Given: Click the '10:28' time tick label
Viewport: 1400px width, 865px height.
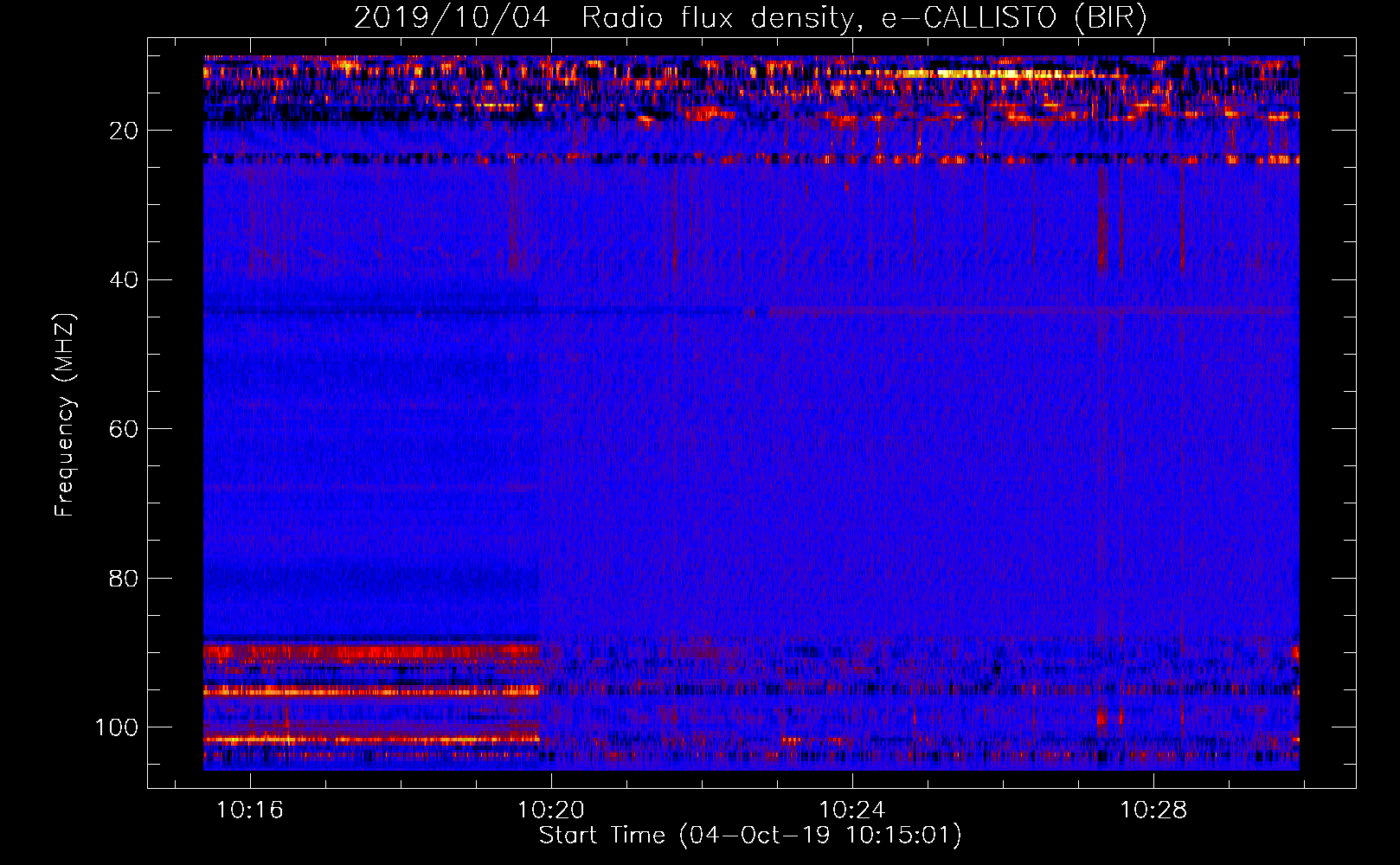Looking at the screenshot, I should (x=1153, y=811).
